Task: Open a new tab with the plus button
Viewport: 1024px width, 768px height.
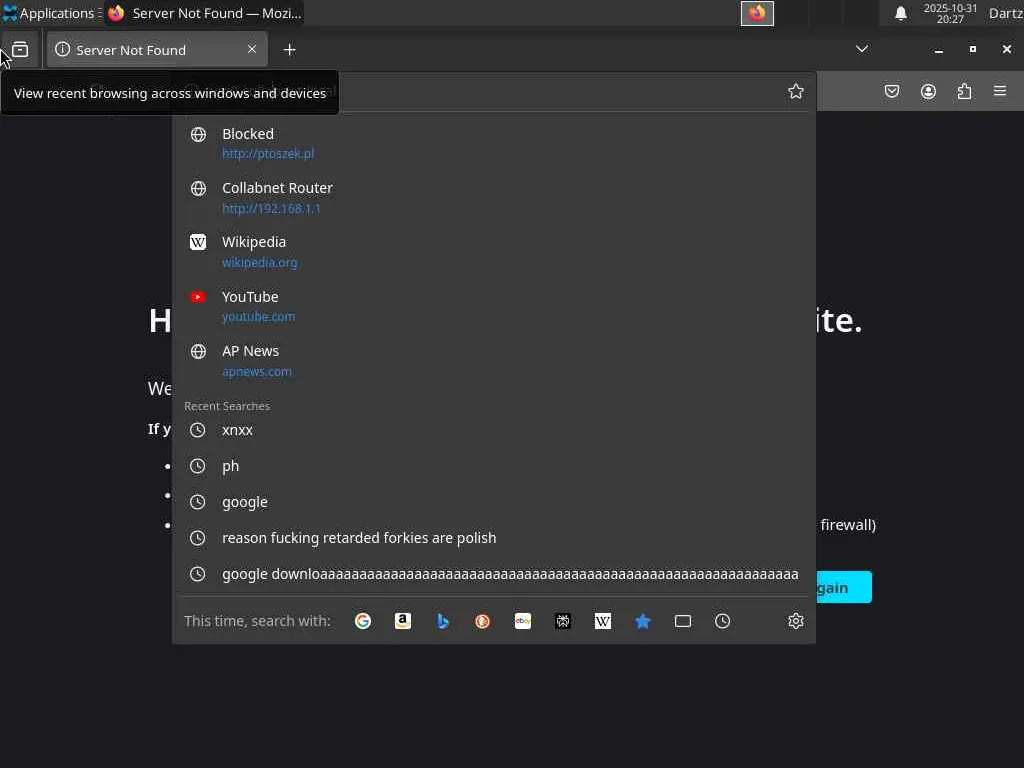Action: (x=289, y=50)
